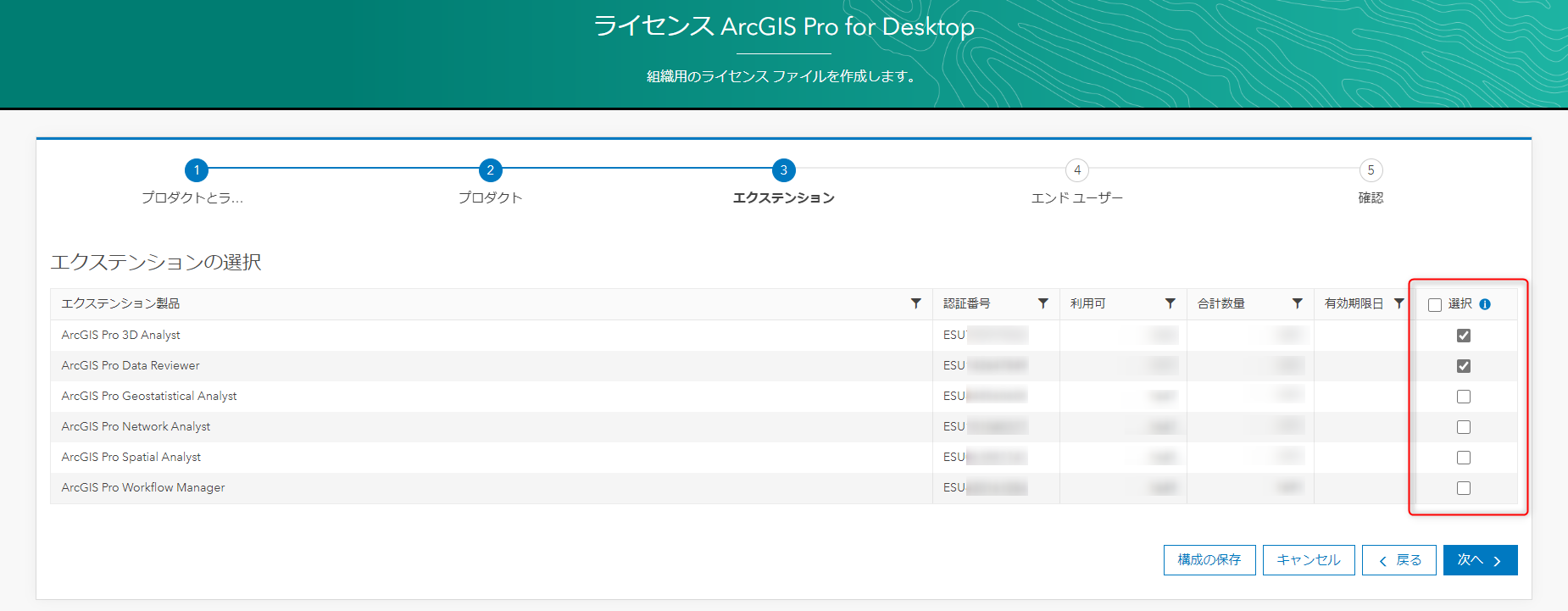The image size is (1568, 611).
Task: Check ArcGIS Pro Workflow Manager checkbox
Action: [x=1464, y=488]
